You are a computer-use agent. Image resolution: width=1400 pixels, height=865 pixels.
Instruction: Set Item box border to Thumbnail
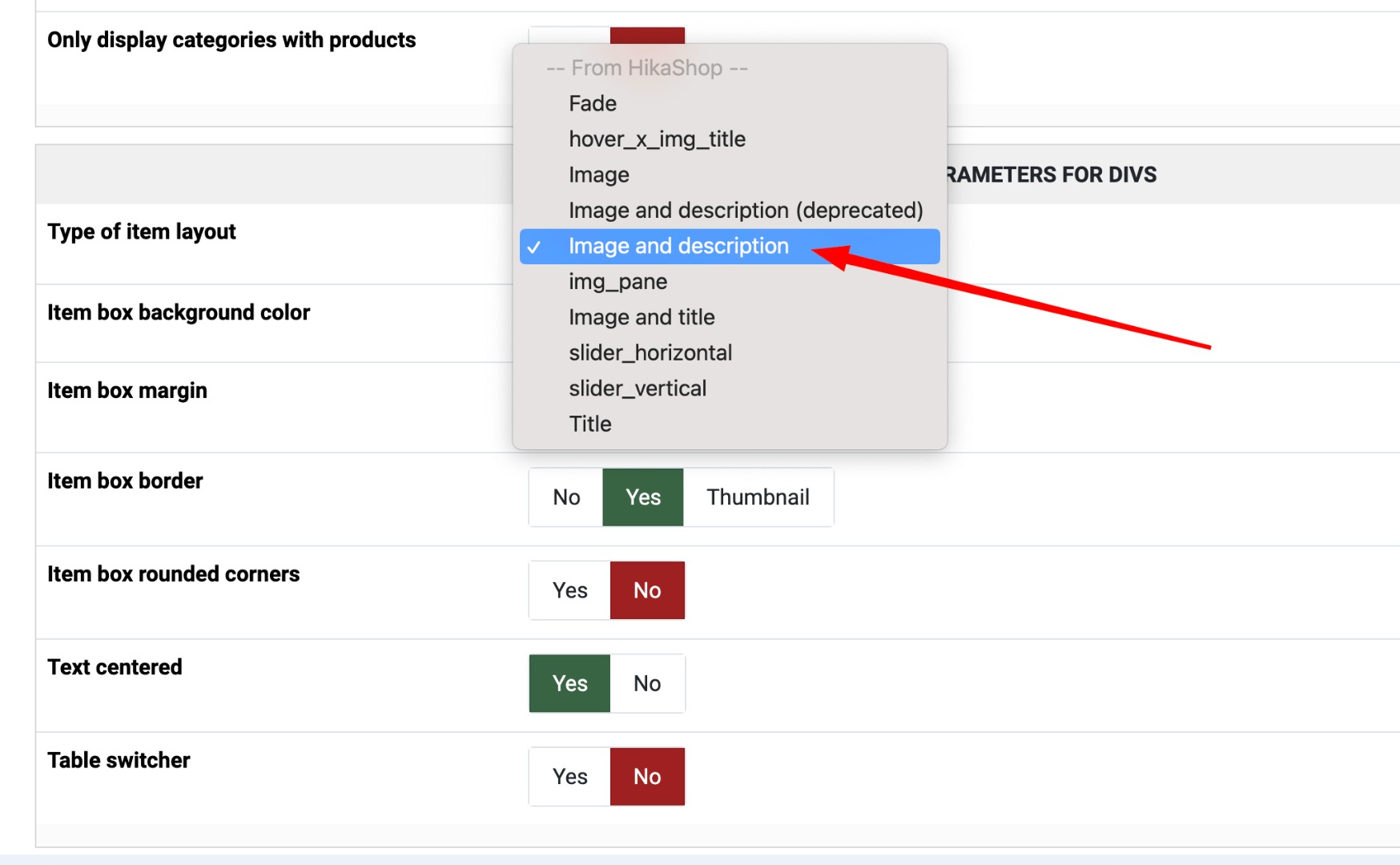(x=758, y=497)
